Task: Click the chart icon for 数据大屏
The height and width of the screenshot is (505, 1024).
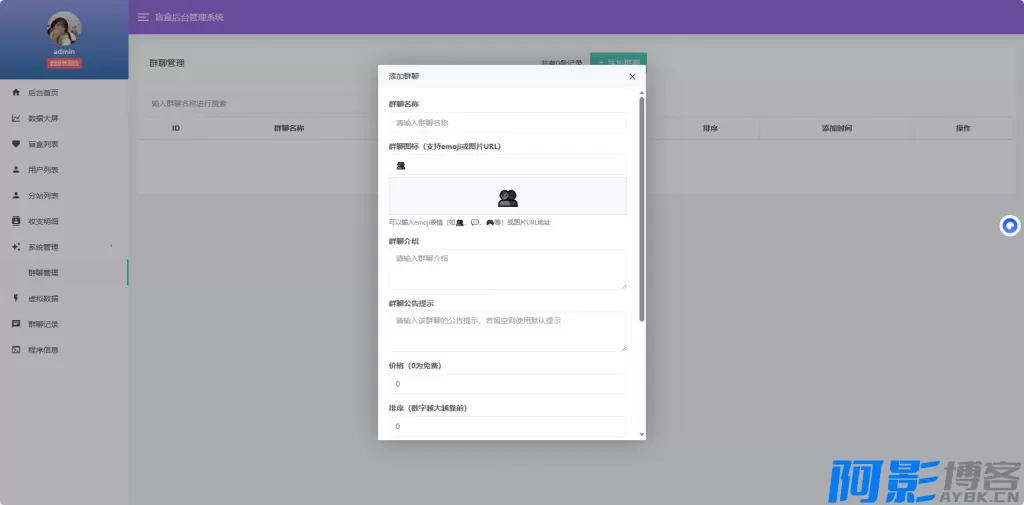Action: pyautogui.click(x=16, y=118)
